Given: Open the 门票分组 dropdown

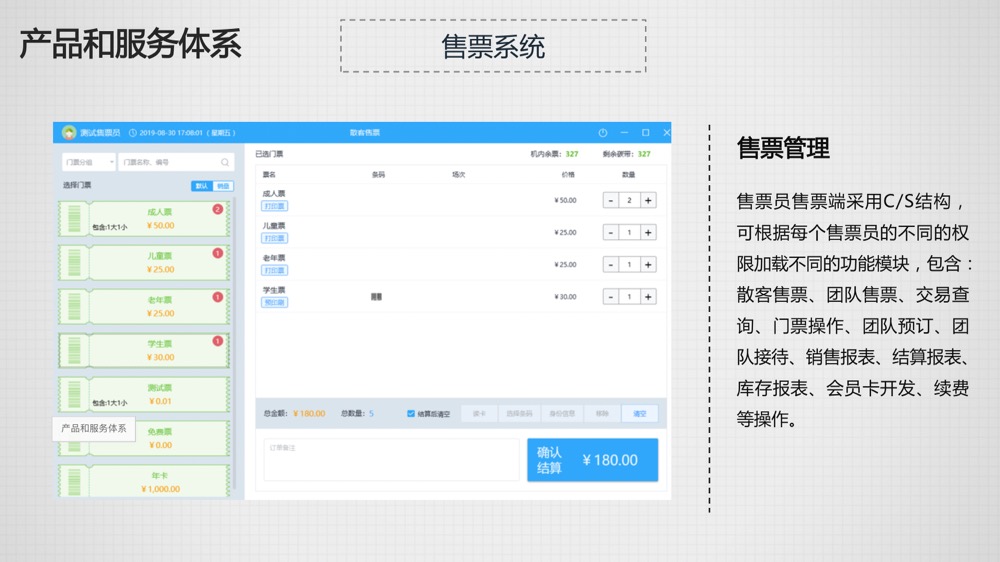Looking at the screenshot, I should 89,162.
